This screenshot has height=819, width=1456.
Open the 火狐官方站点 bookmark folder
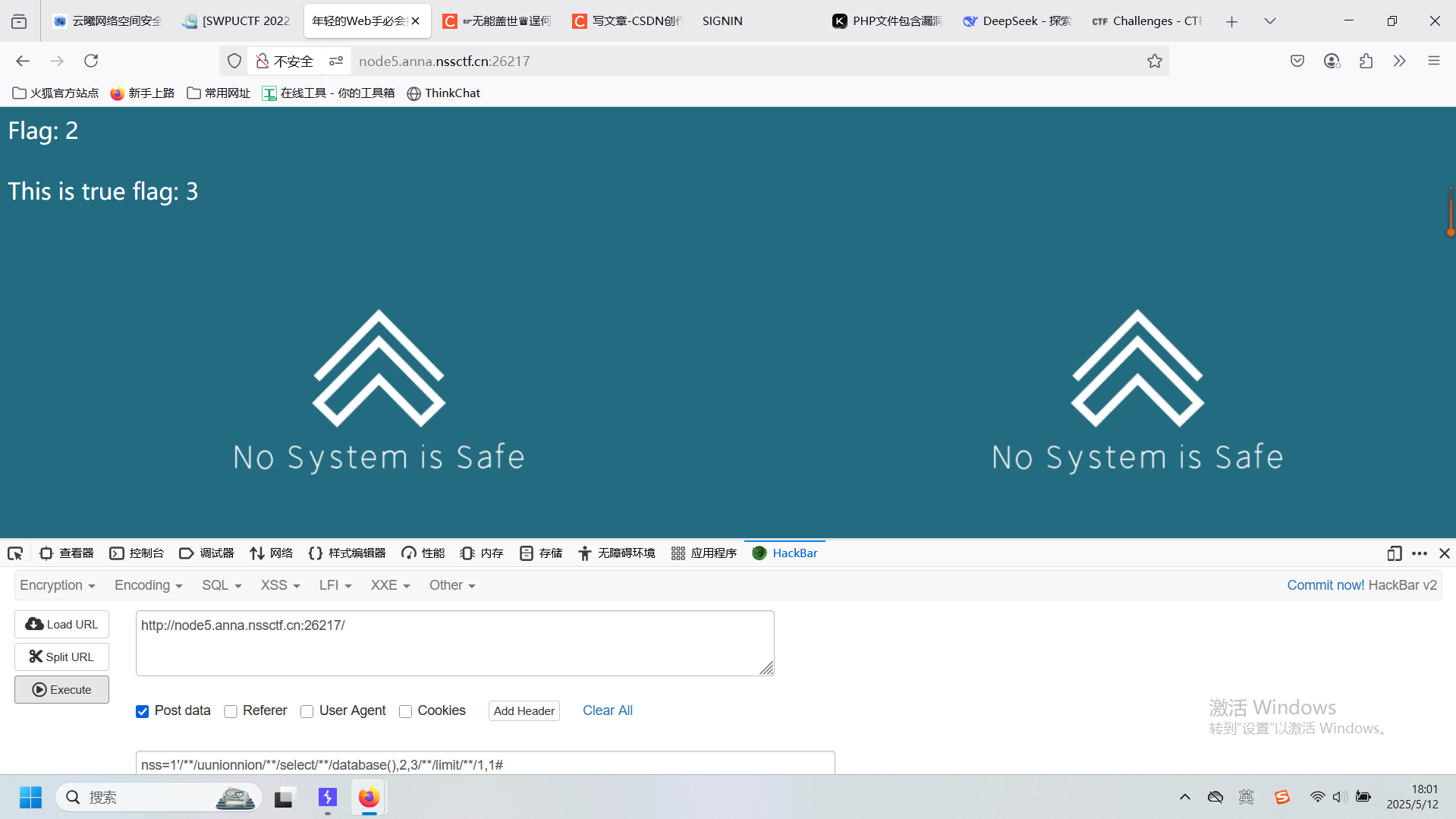(56, 93)
